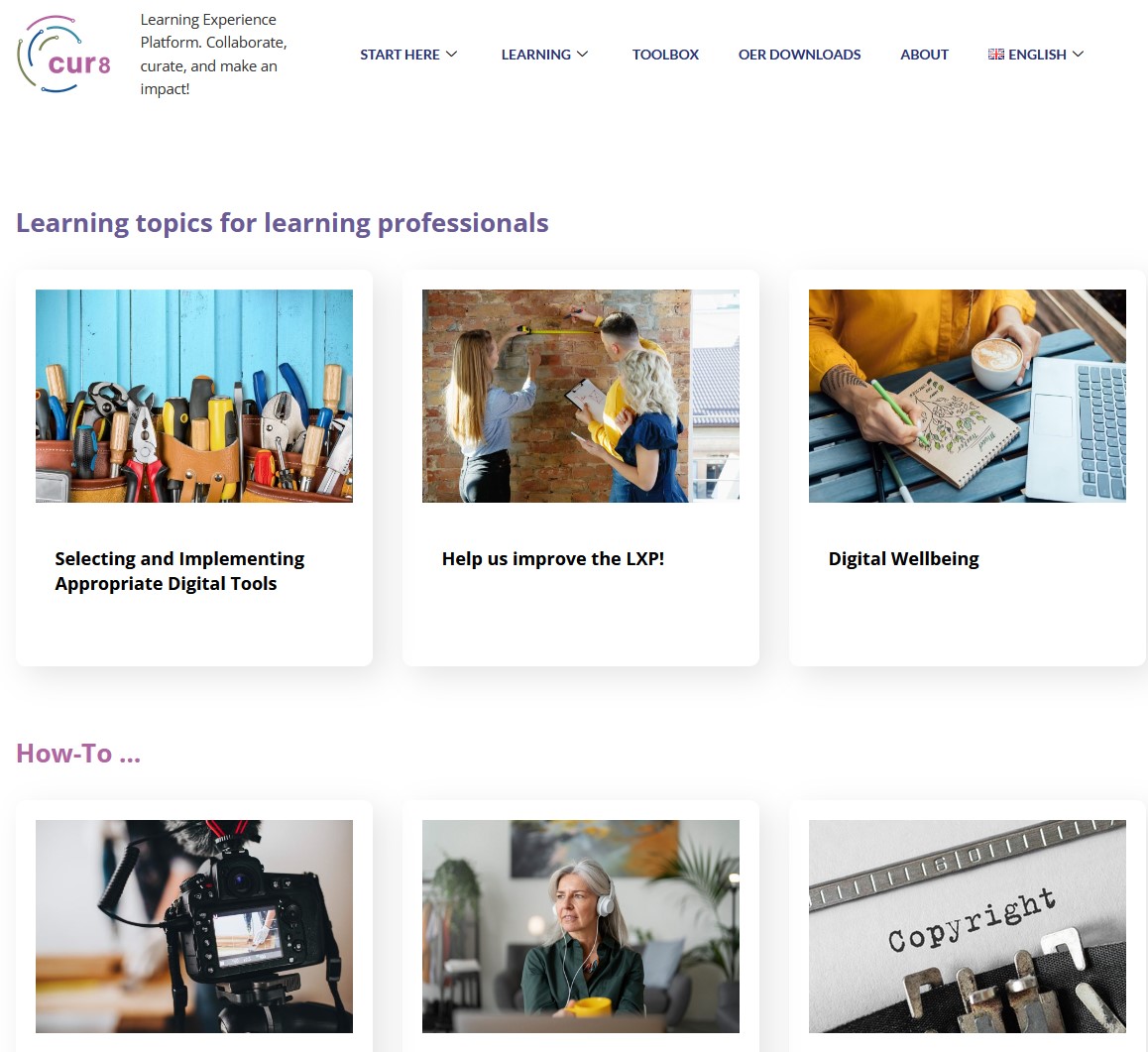This screenshot has width=1148, height=1052.
Task: Click the woman with headphones thumbnail
Action: (x=581, y=926)
